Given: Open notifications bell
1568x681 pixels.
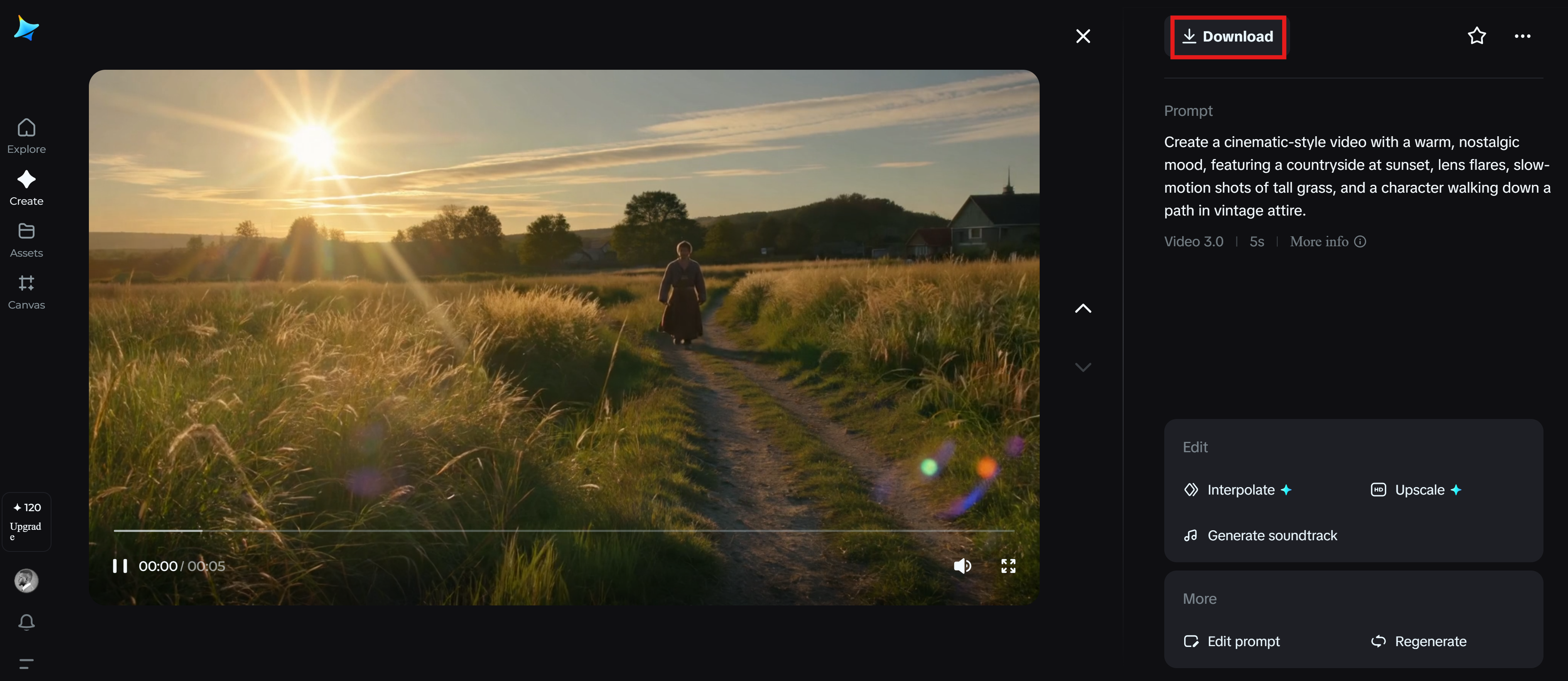Looking at the screenshot, I should (26, 621).
